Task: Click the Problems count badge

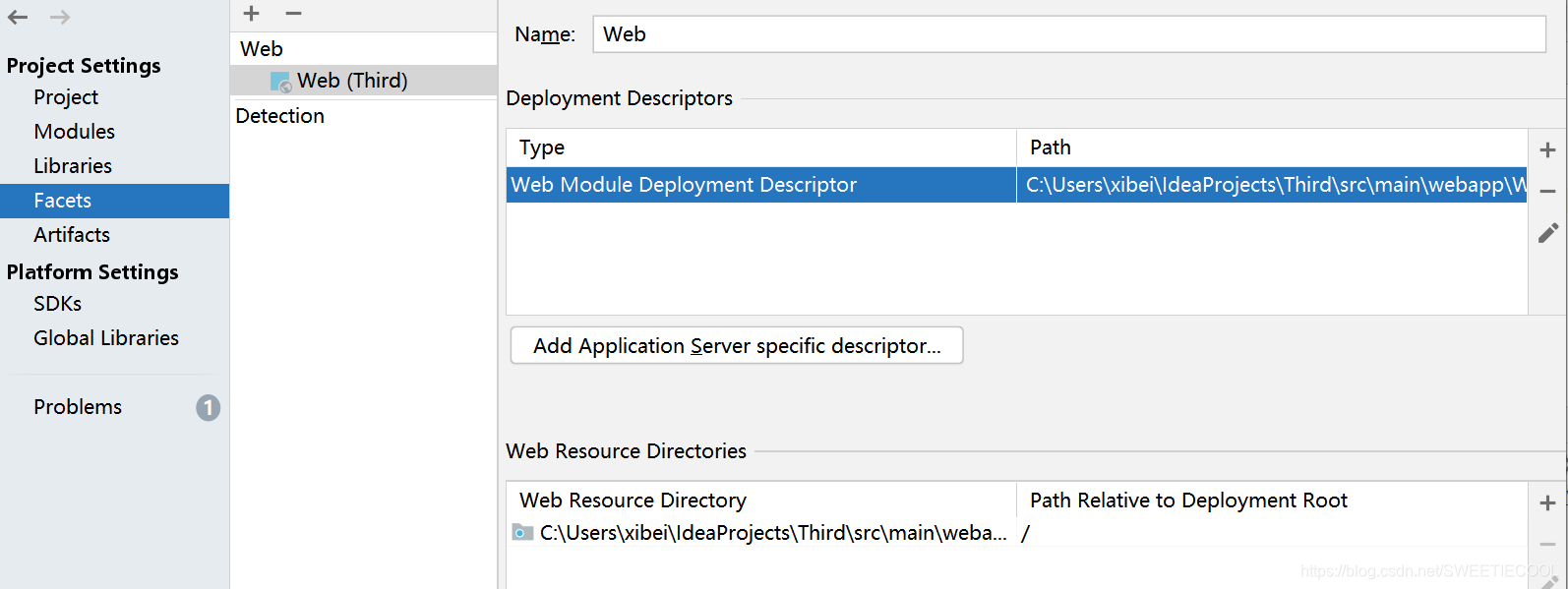Action: [208, 407]
